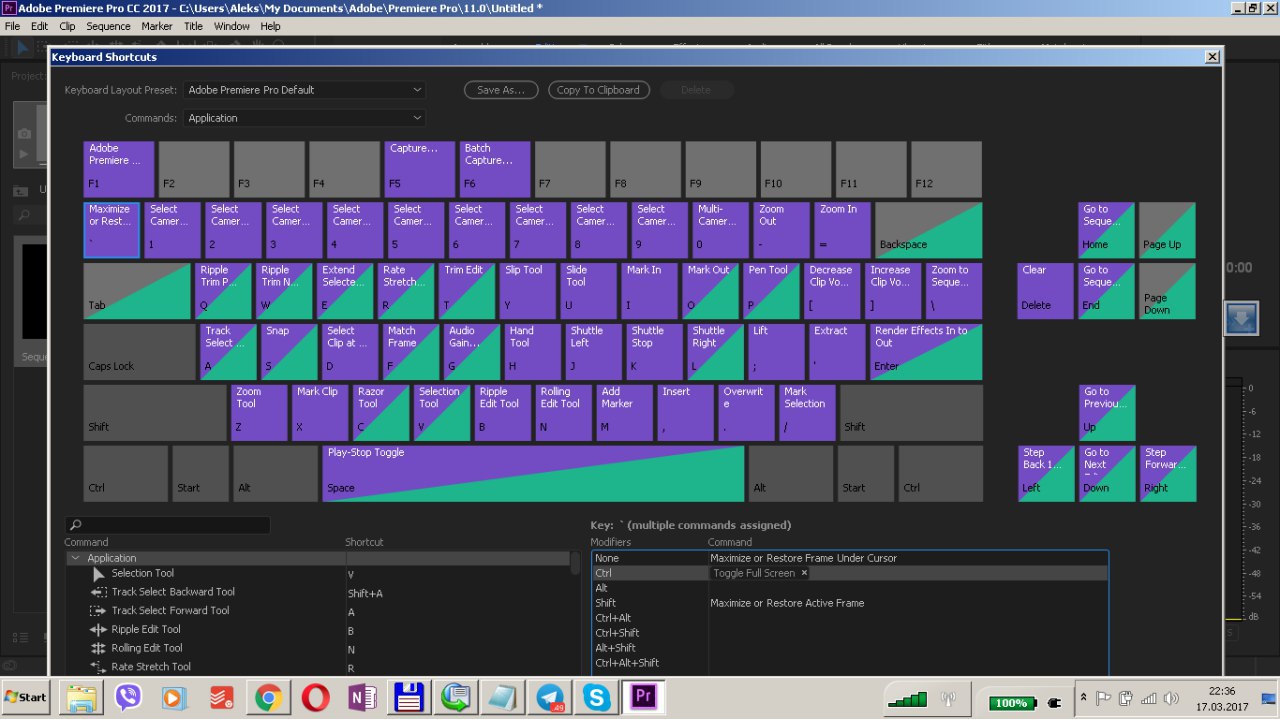Select the Zoom Tool Z key
This screenshot has height=719, width=1280.
point(259,413)
